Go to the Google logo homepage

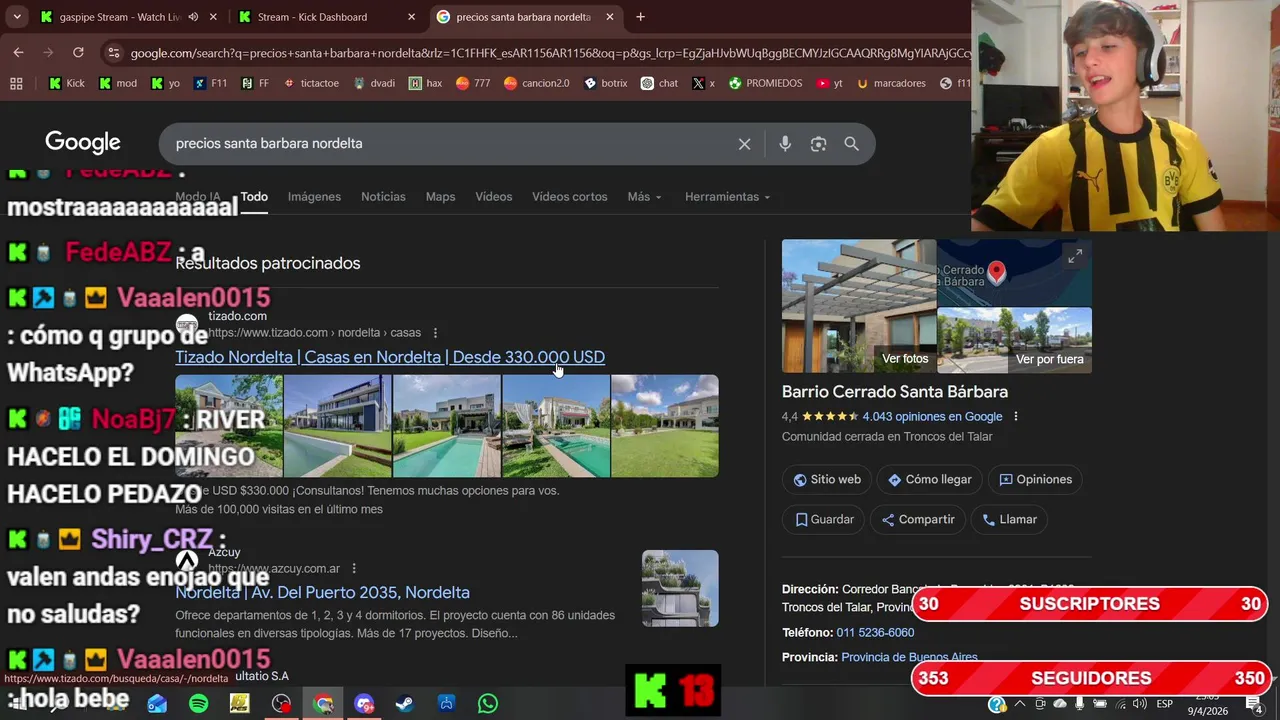83,143
